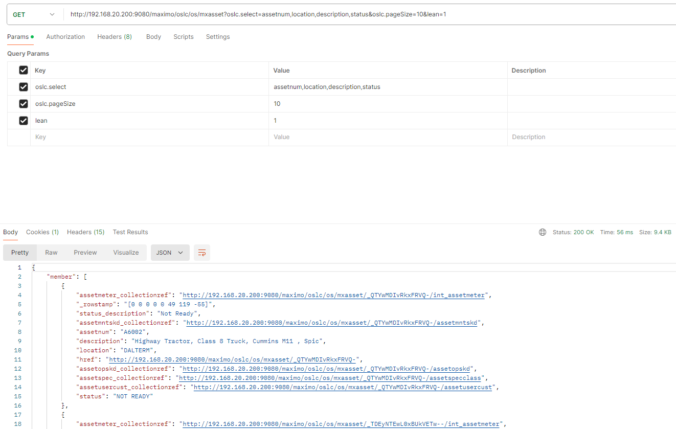This screenshot has height=429, width=676.
Task: Select the Preview response view
Action: 85,253
